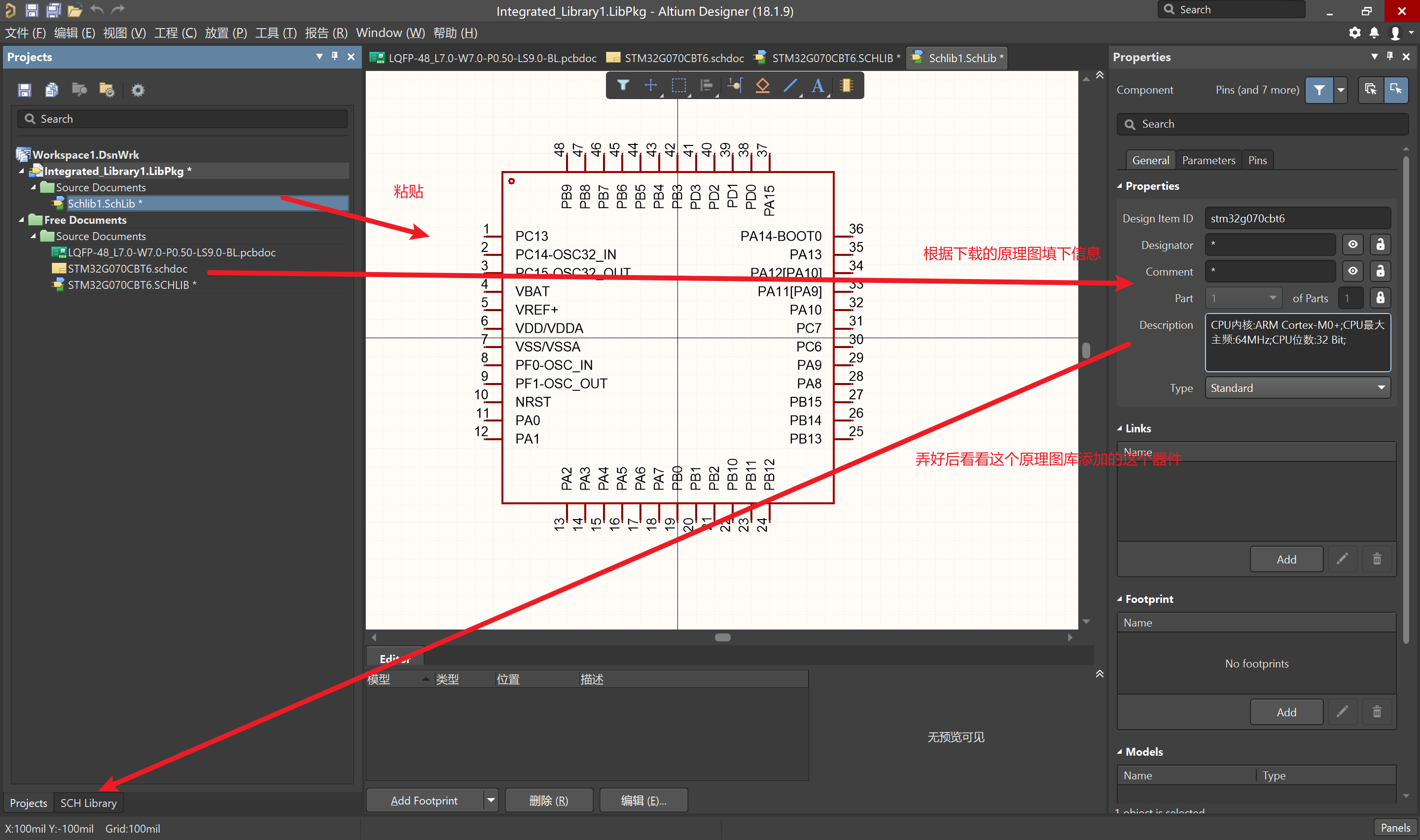Click the Save icon in the title bar
Screen dimensions: 1420x840
click(x=32, y=10)
